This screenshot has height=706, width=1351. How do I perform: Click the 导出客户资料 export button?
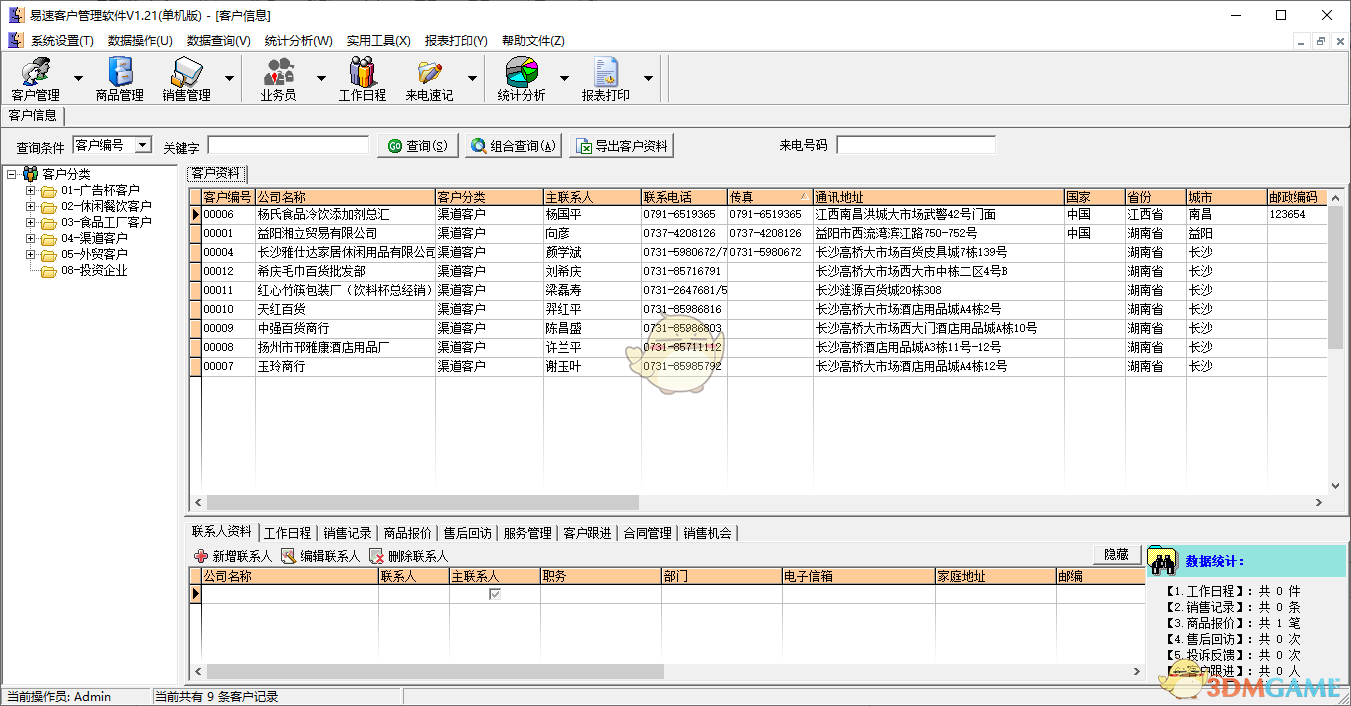[x=622, y=144]
